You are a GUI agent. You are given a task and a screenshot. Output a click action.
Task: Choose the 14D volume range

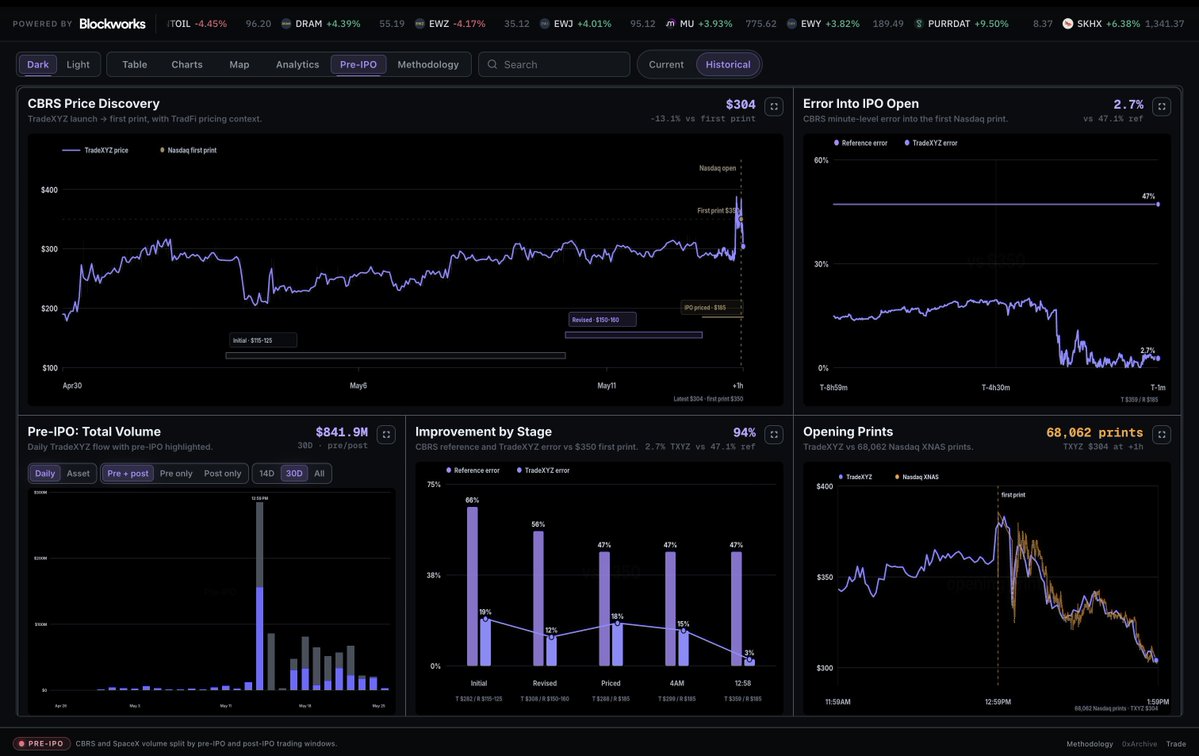click(x=266, y=473)
